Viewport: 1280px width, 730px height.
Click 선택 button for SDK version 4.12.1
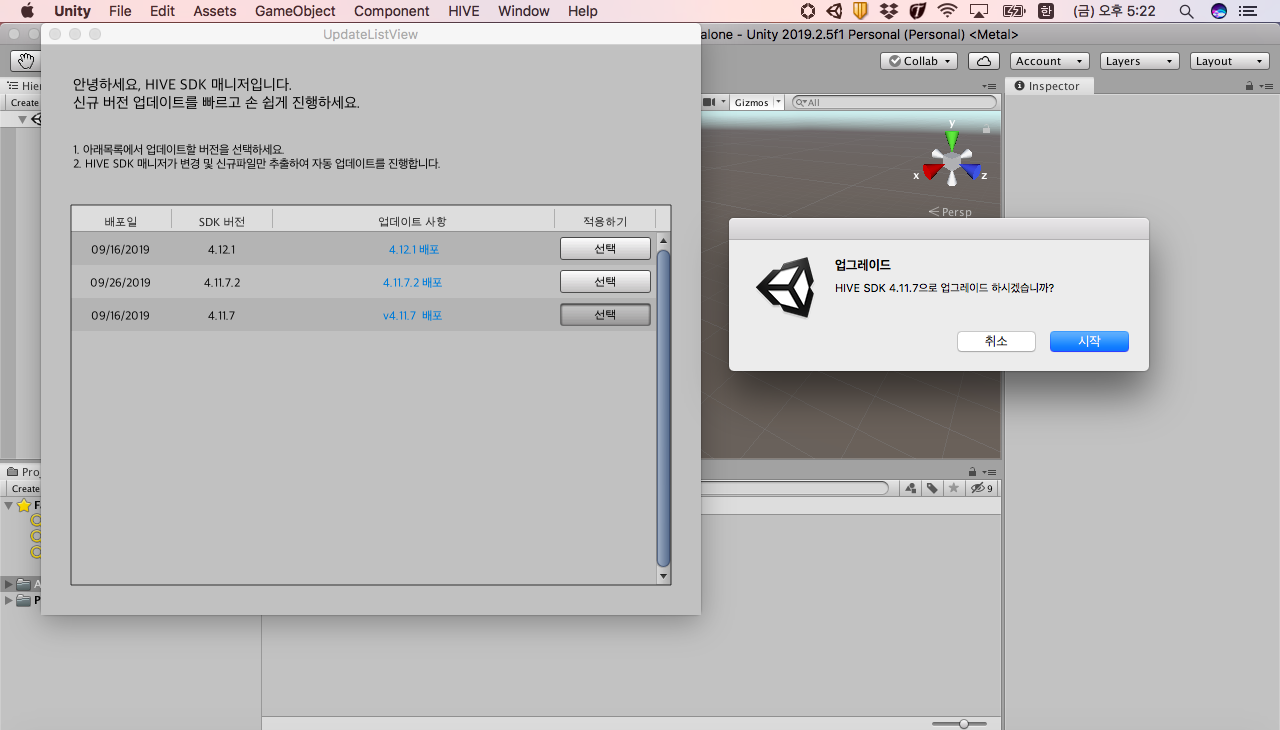point(605,248)
